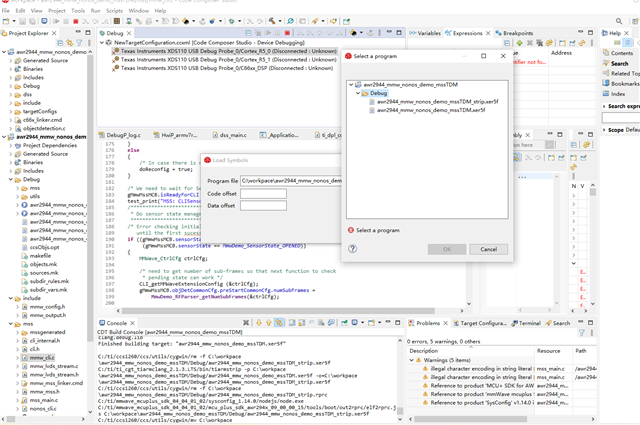Open Index link in Help panel
Viewport: 640px width, 425px height.
coord(618,94)
